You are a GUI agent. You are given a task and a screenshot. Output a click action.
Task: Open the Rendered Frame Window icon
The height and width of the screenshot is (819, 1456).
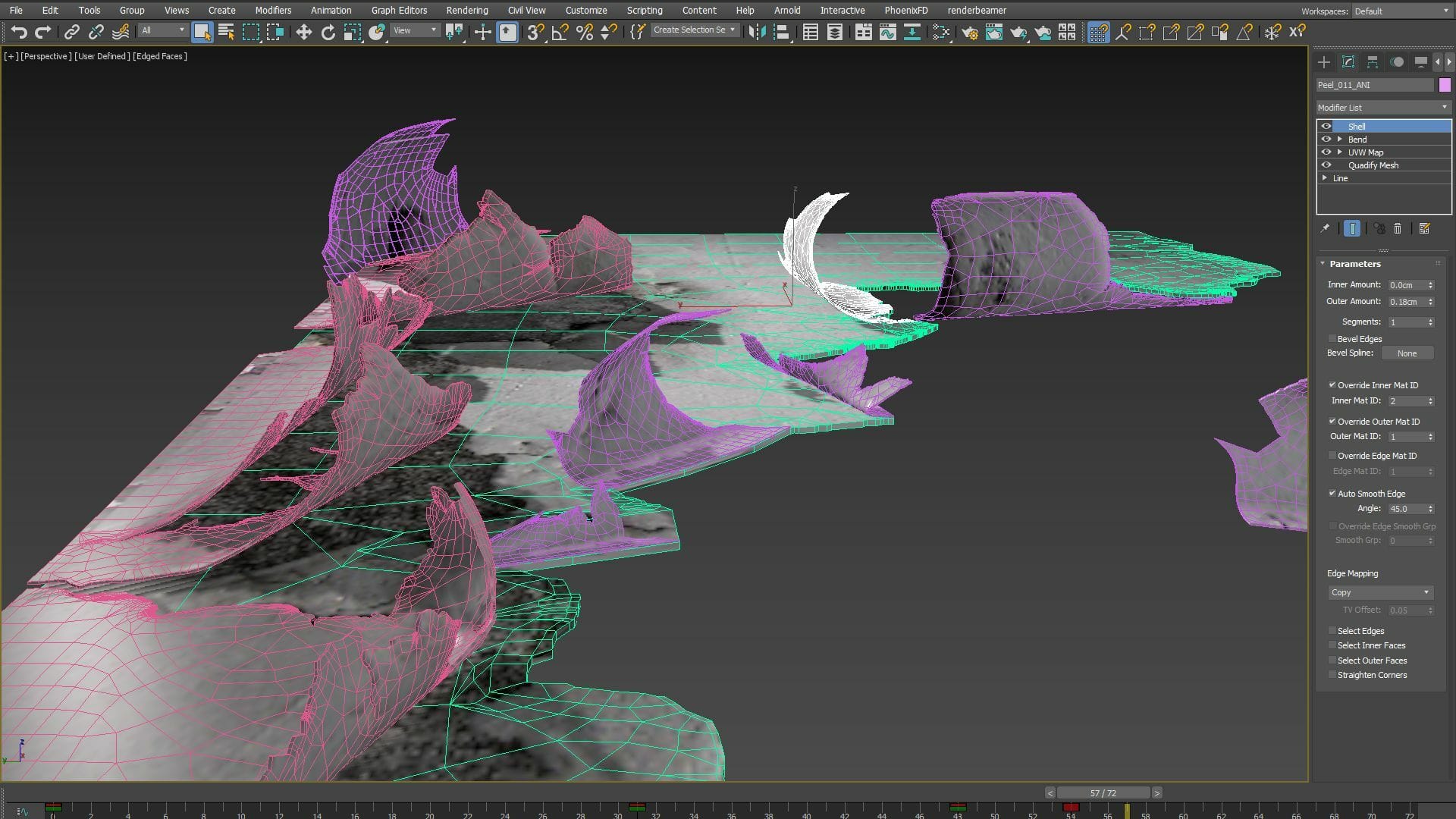(993, 31)
